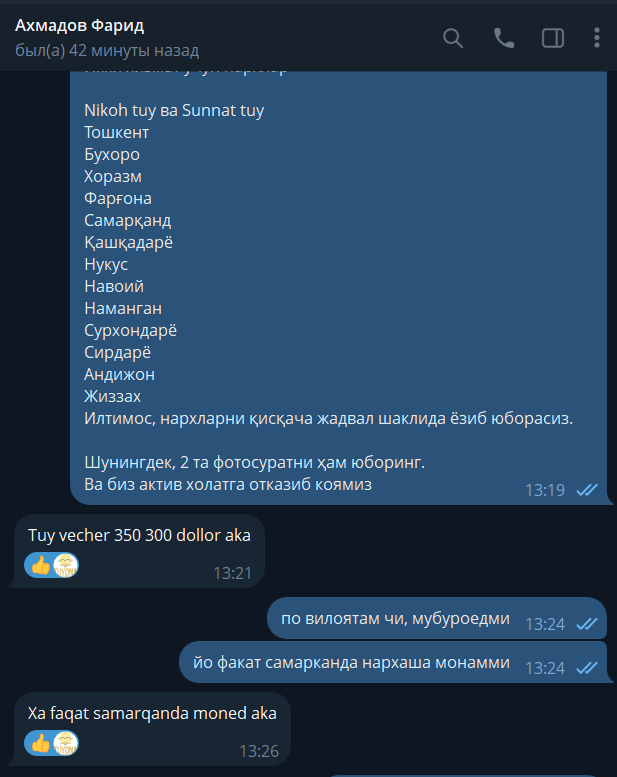The height and width of the screenshot is (777, 617).
Task: Click double checkmarks on 'по вилоятам' message
Action: pyautogui.click(x=587, y=624)
